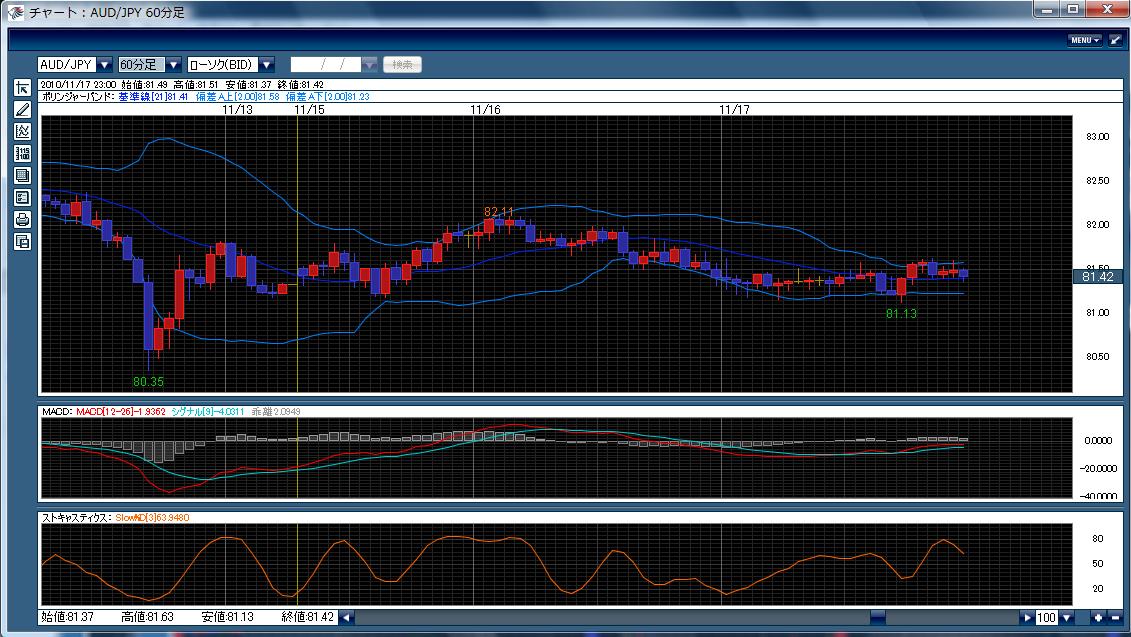Click the detach window arrow icon
Viewport: 1131px width, 637px height.
1115,40
